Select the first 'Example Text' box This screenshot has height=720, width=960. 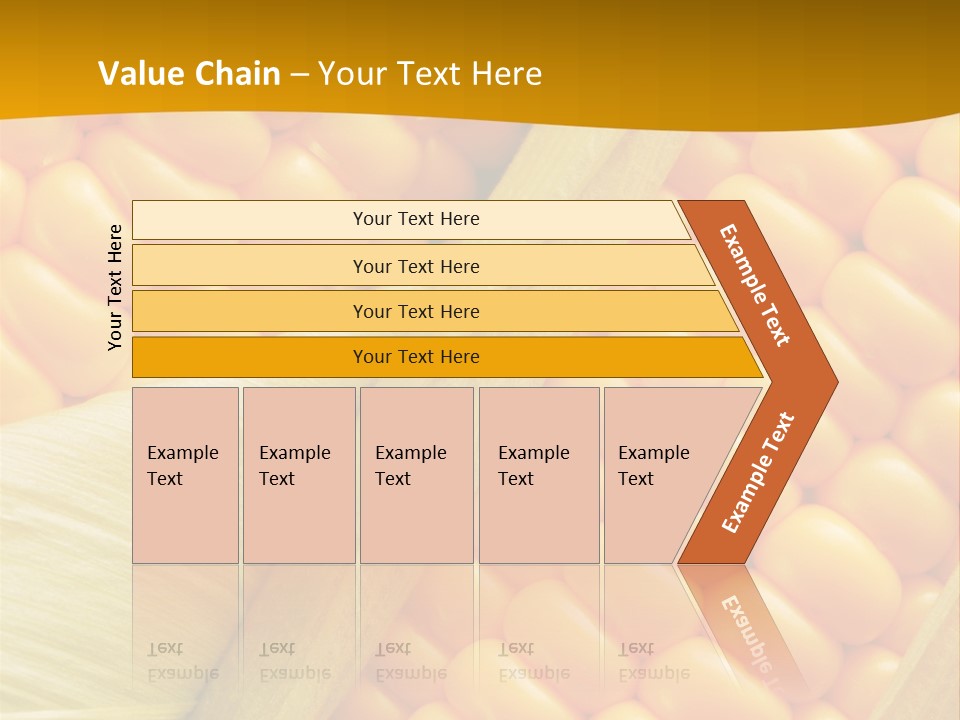pyautogui.click(x=185, y=475)
